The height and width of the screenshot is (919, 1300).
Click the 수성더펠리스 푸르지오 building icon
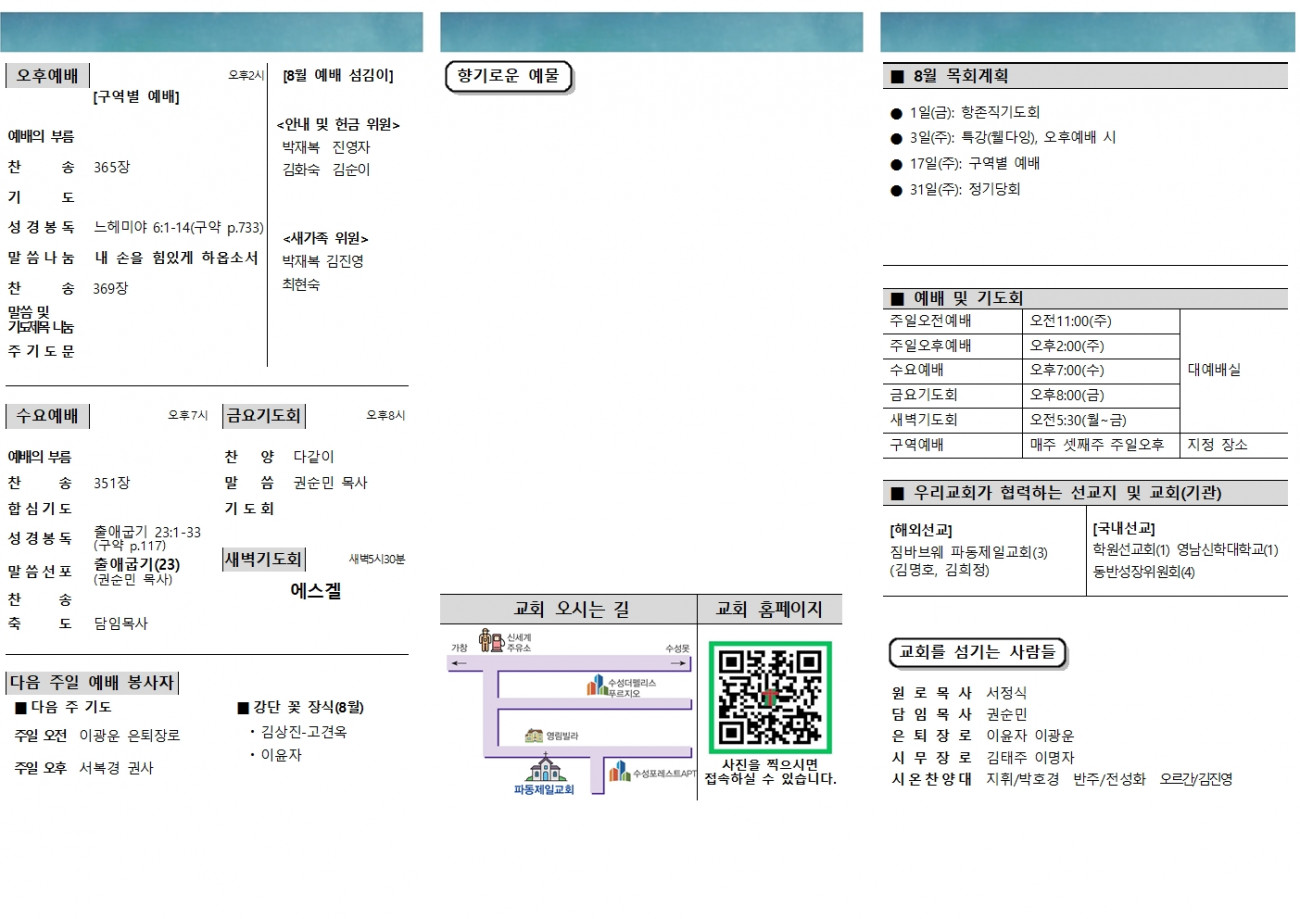[597, 686]
